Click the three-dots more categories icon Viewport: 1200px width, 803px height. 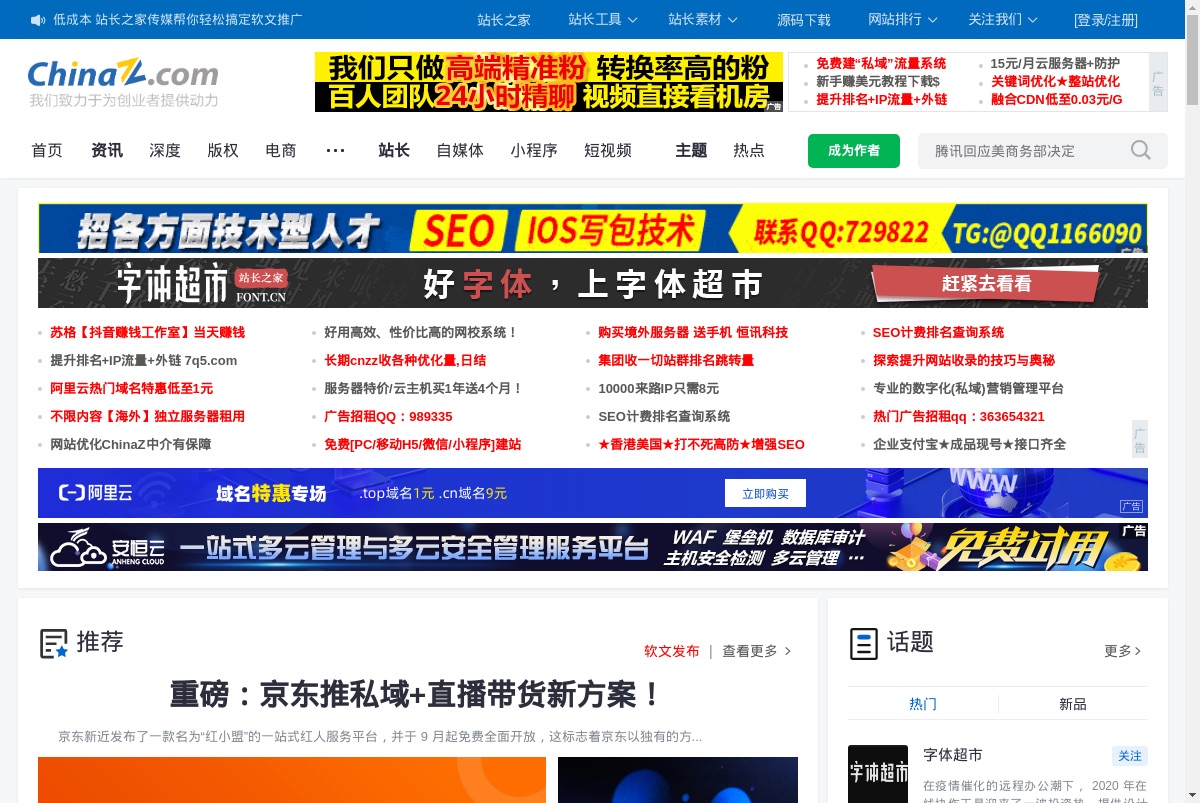336,150
